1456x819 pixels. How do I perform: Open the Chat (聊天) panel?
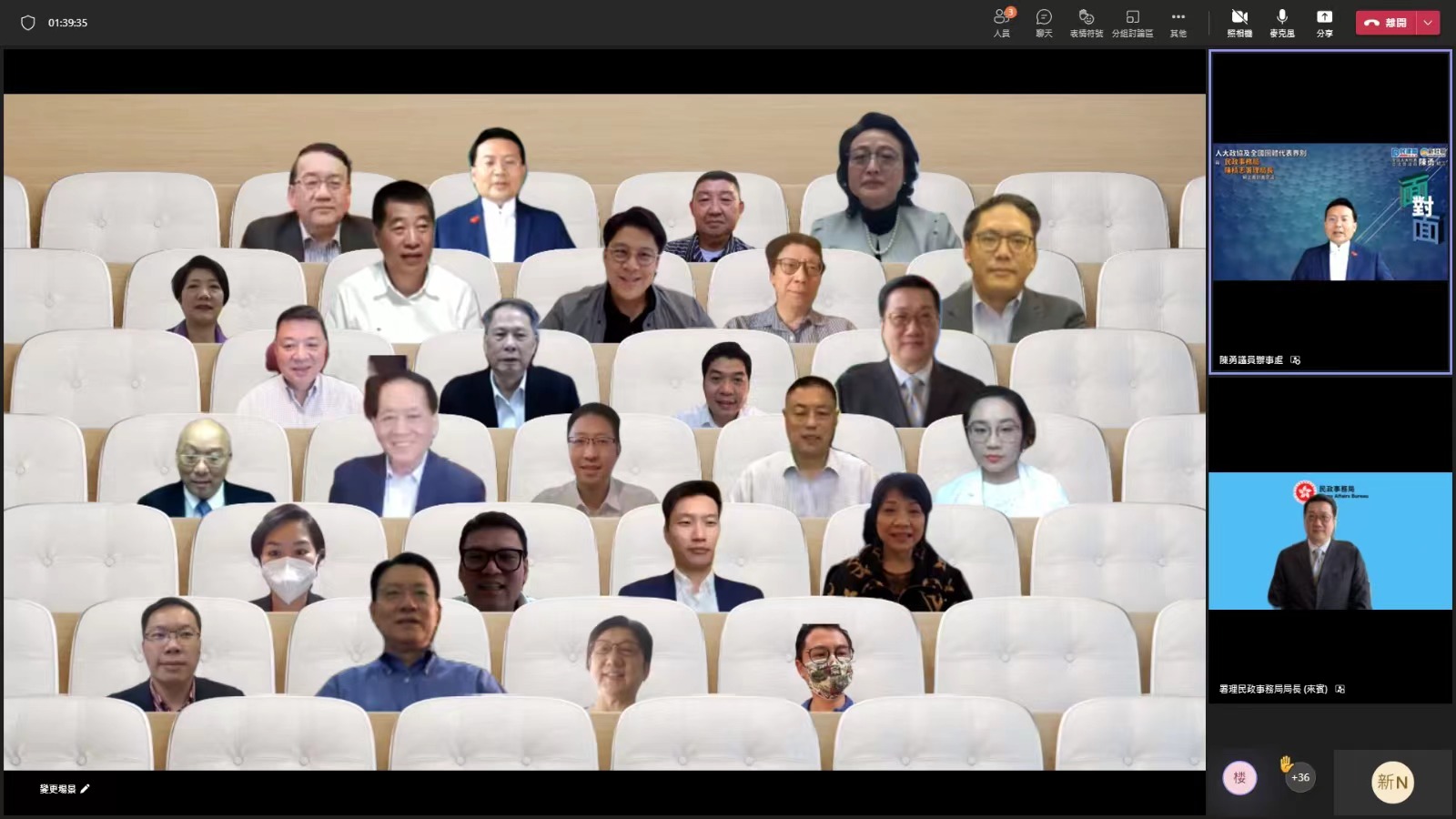(1044, 22)
